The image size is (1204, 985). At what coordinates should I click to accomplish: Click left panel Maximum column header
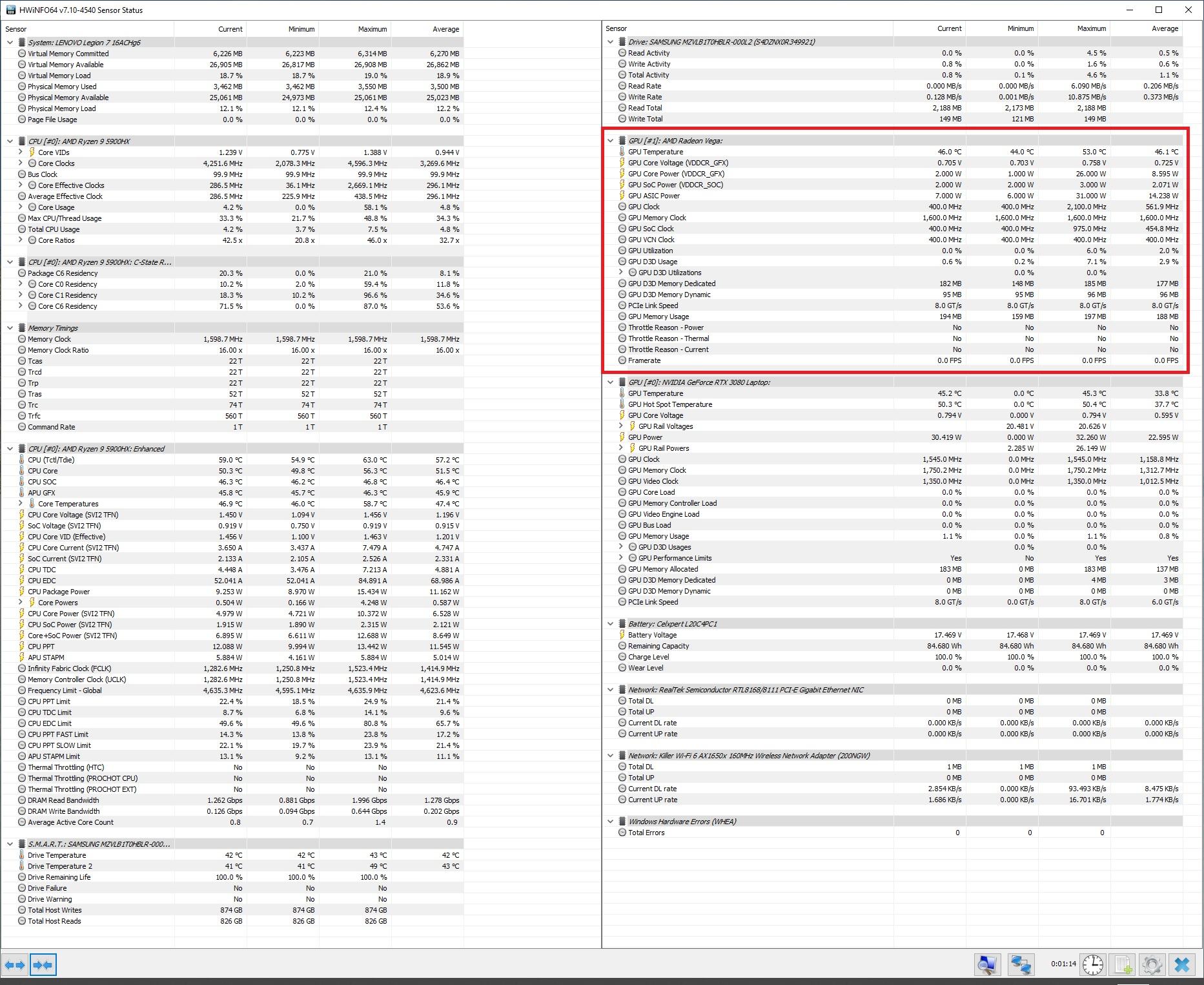click(355, 29)
